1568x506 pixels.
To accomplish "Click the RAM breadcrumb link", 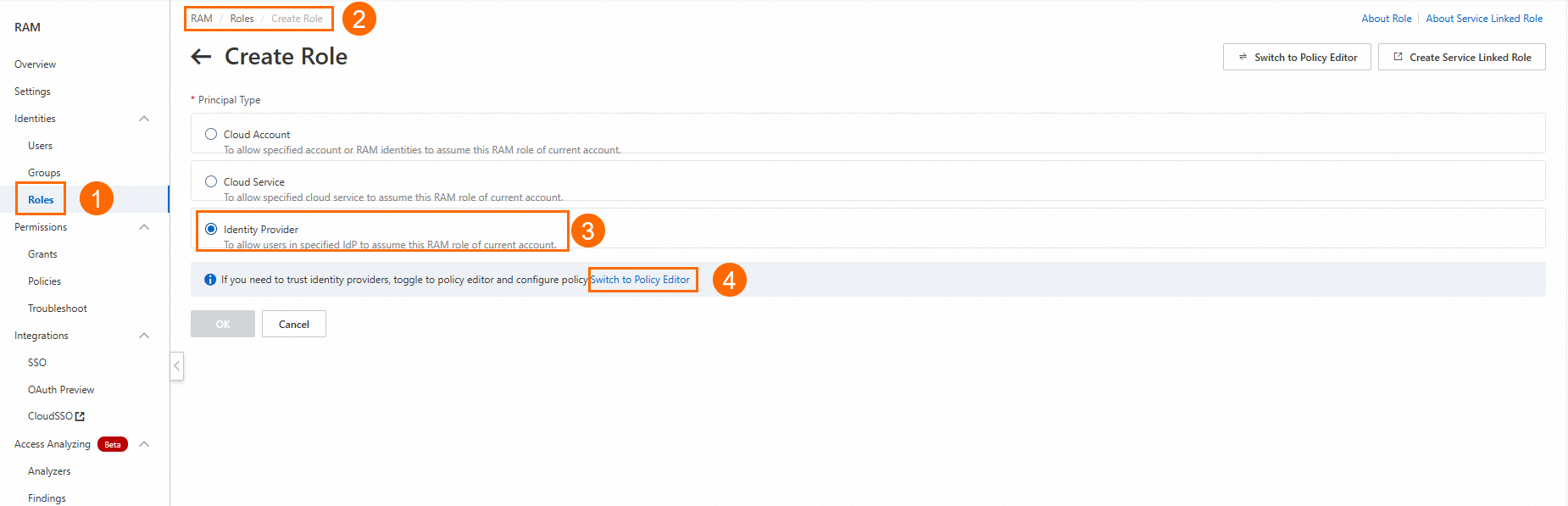I will point(202,19).
